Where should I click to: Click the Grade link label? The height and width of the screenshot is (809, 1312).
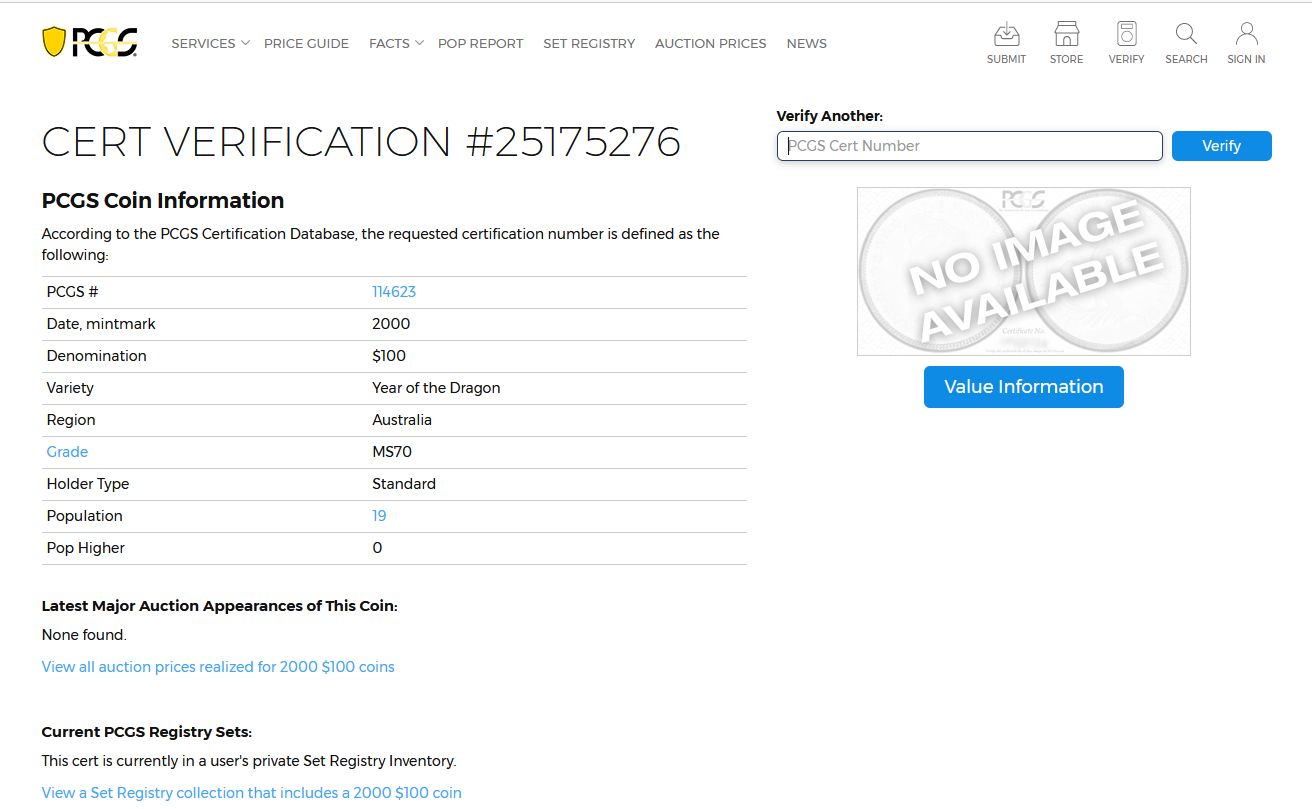click(x=67, y=452)
